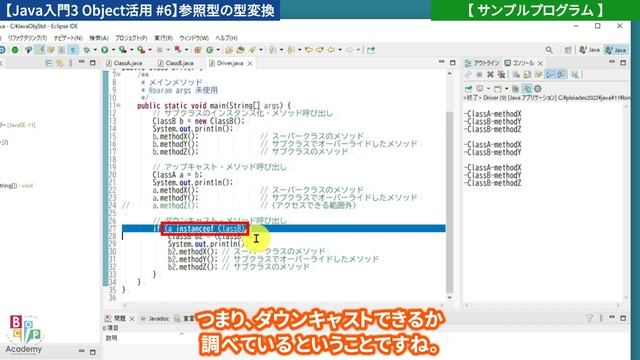Click the Last Edit Location arrow icon
This screenshot has width=640, height=360.
pos(309,50)
